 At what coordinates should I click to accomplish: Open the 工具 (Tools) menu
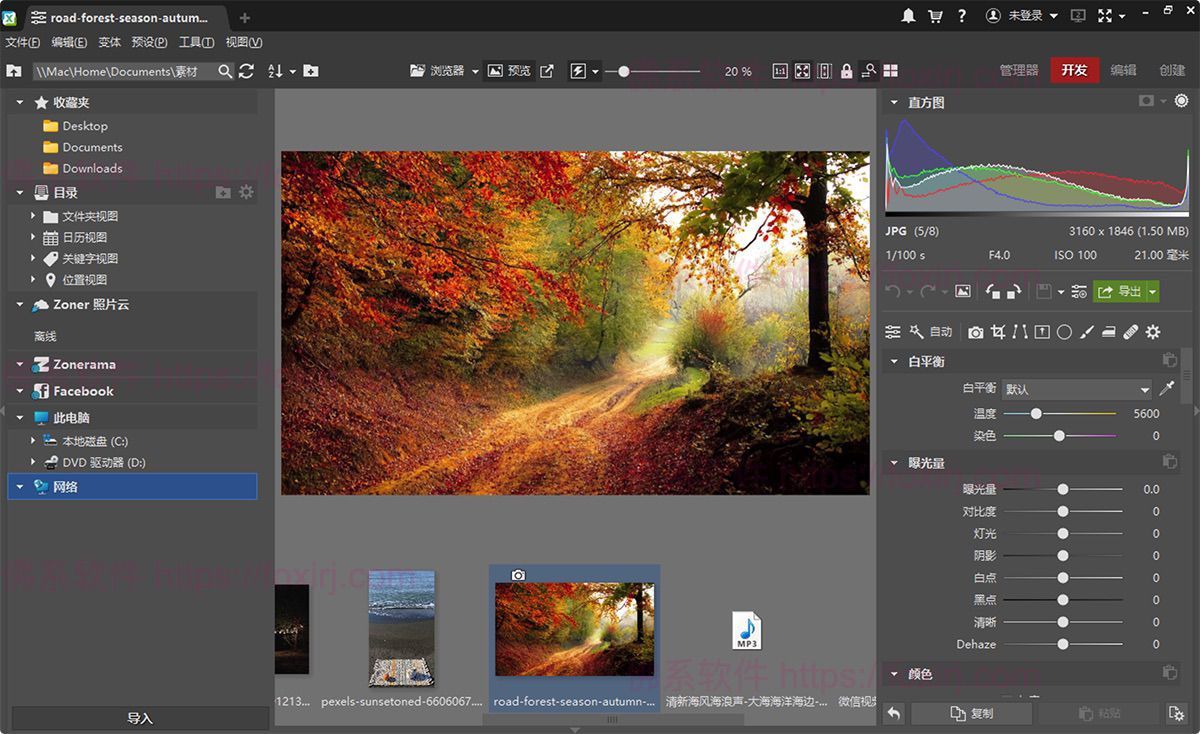point(195,42)
